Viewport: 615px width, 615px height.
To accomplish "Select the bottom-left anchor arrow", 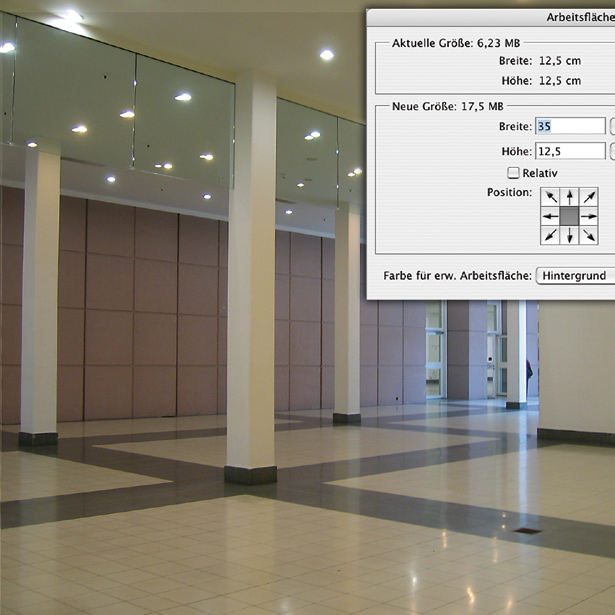I will coord(550,235).
